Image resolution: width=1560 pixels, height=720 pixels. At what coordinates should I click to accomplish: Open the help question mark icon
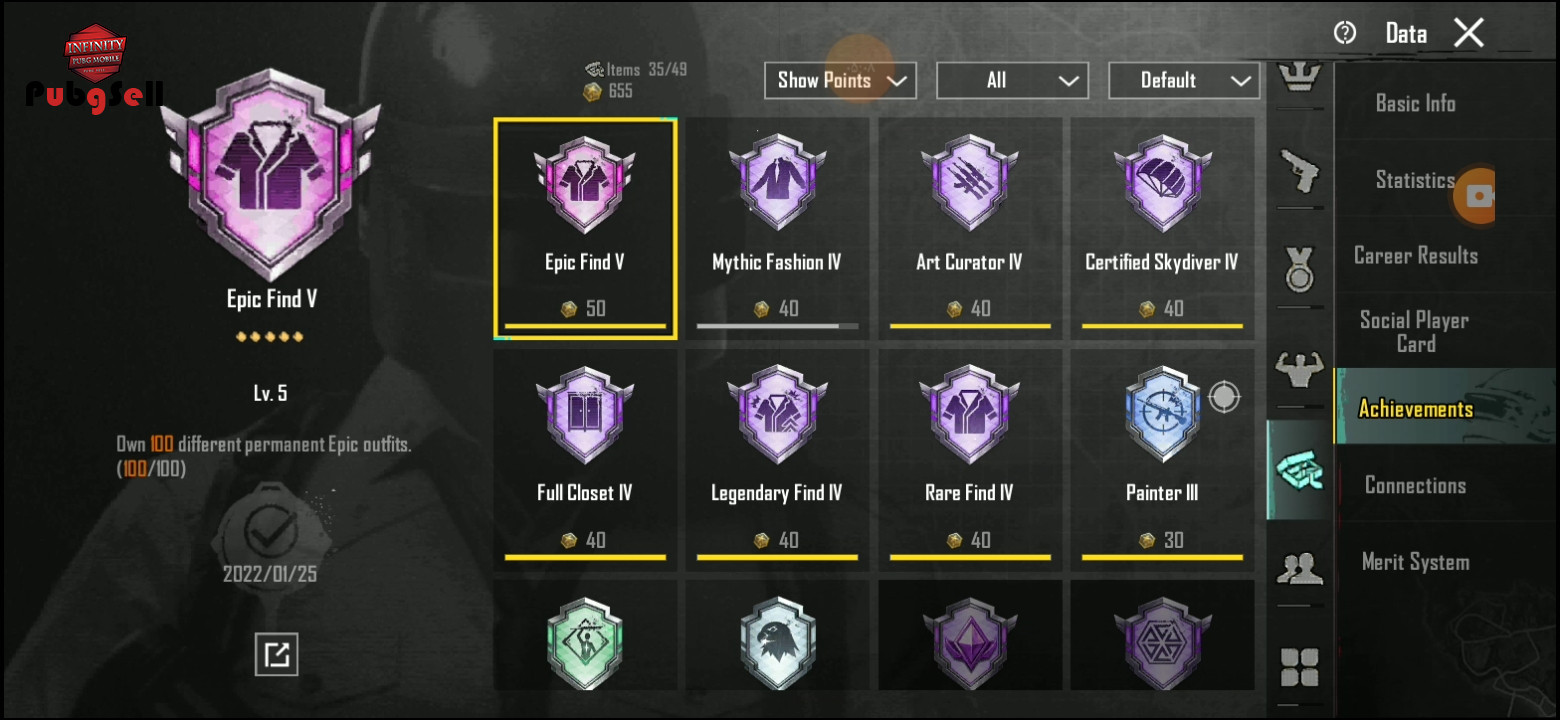click(1345, 33)
